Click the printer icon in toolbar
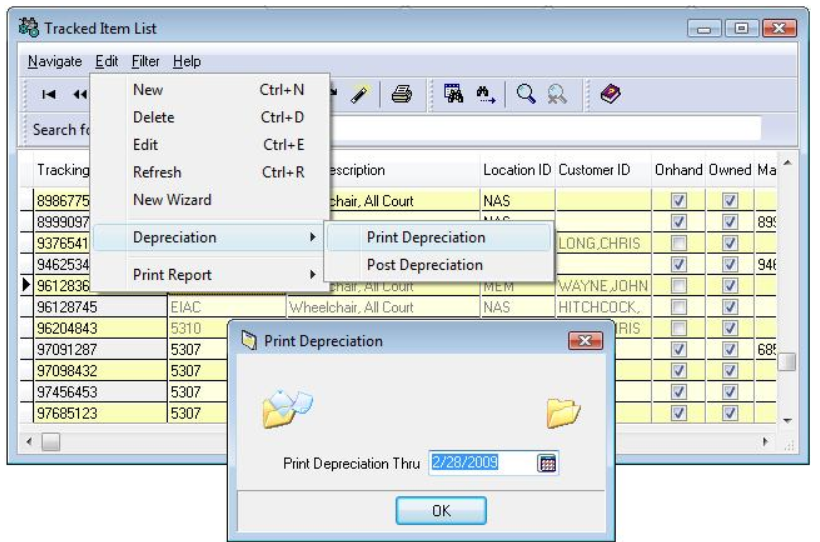Screen dimensions: 820x542 [401, 94]
